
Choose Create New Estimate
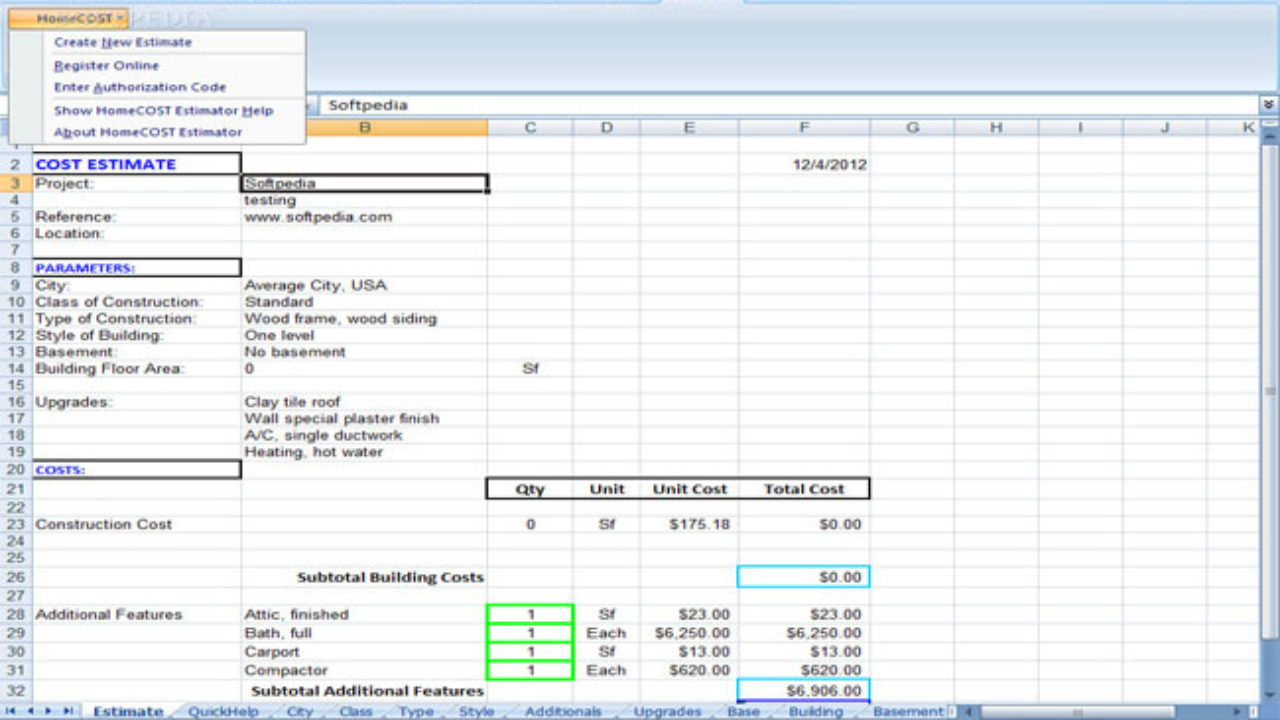123,42
